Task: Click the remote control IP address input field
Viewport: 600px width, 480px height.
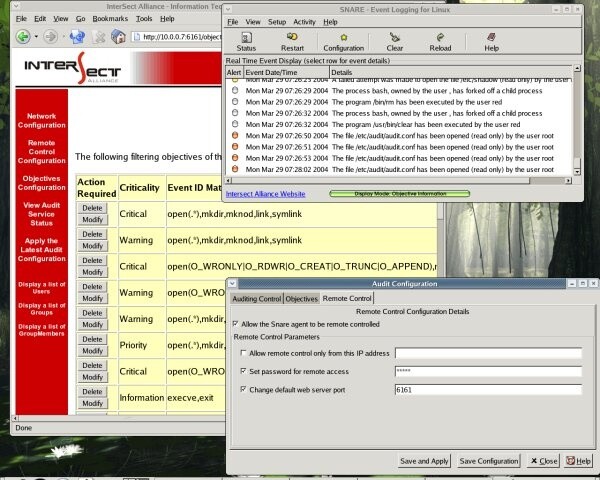Action: click(488, 353)
